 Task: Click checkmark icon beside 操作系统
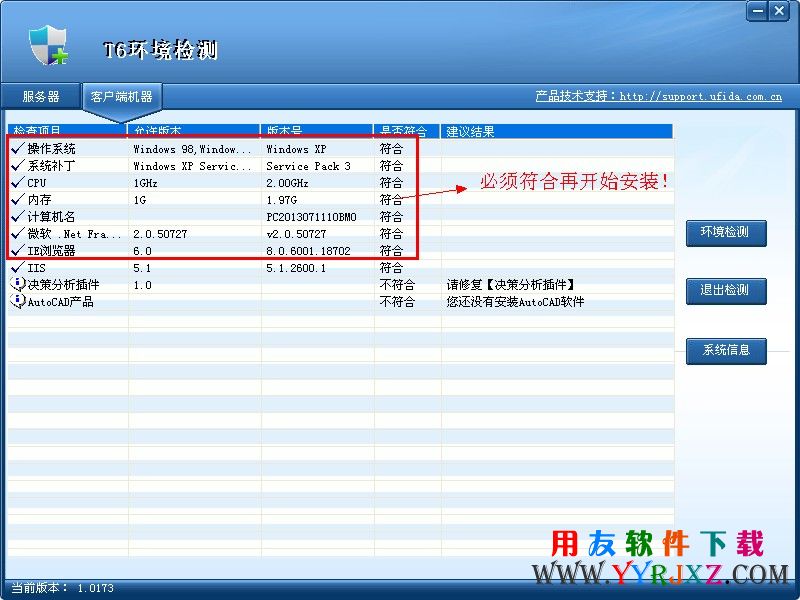coord(18,148)
